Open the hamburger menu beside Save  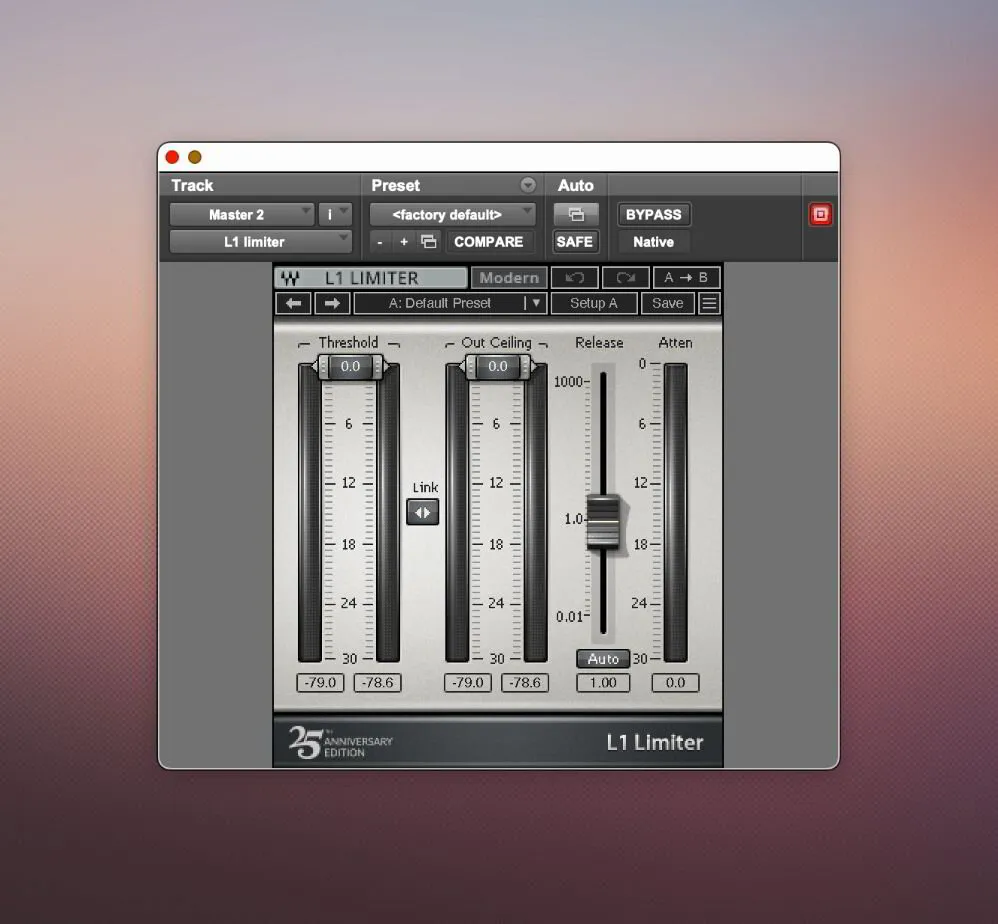pos(709,304)
